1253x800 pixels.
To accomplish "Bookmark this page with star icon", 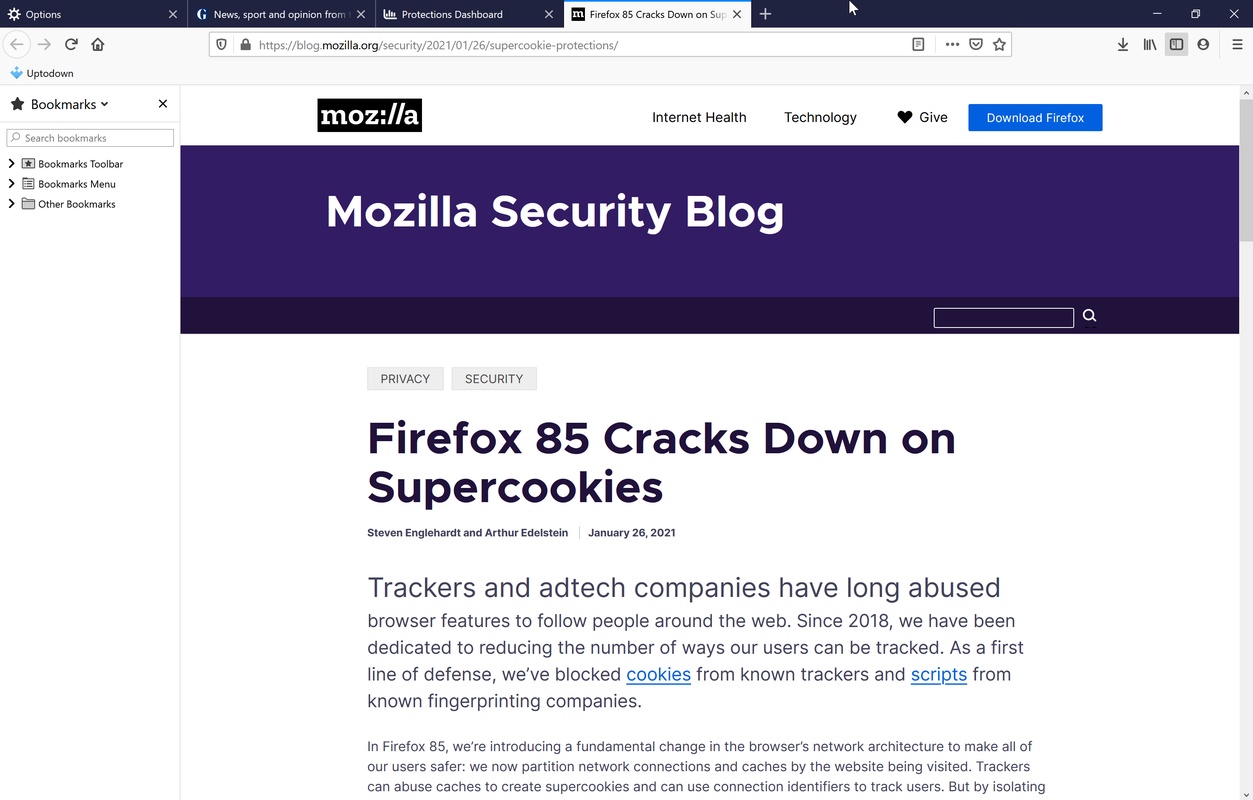I will pyautogui.click(x=999, y=45).
